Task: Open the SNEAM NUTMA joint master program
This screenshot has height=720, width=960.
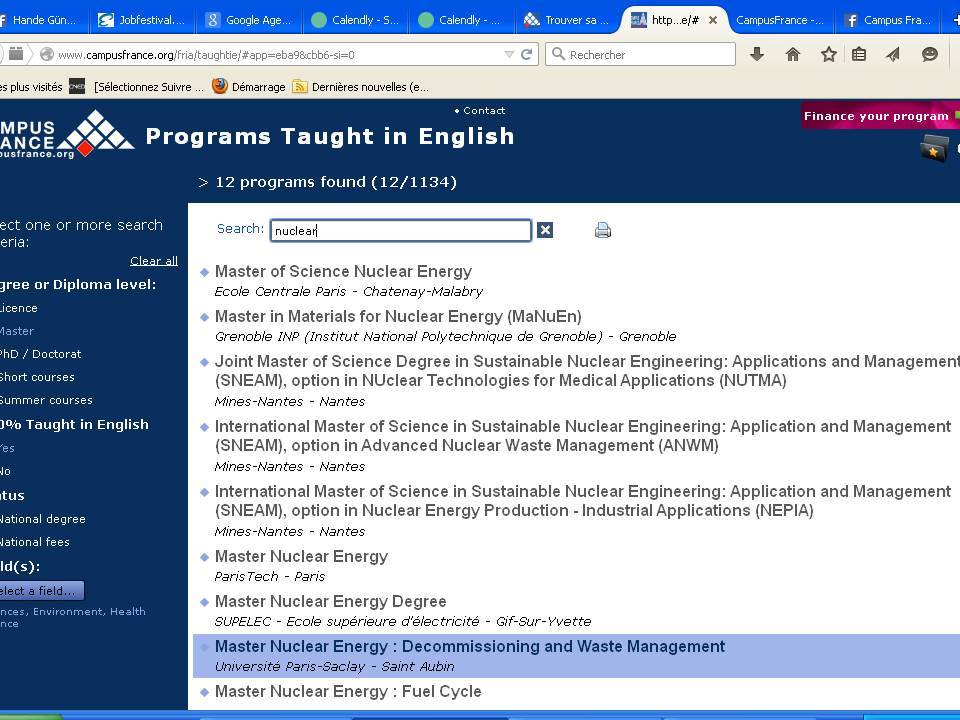Action: pyautogui.click(x=587, y=371)
